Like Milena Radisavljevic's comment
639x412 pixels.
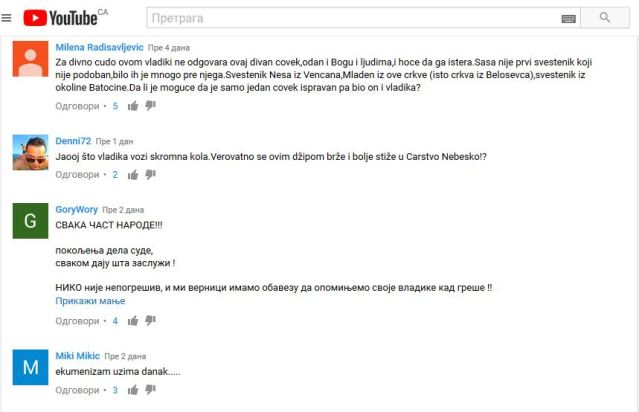[133, 106]
